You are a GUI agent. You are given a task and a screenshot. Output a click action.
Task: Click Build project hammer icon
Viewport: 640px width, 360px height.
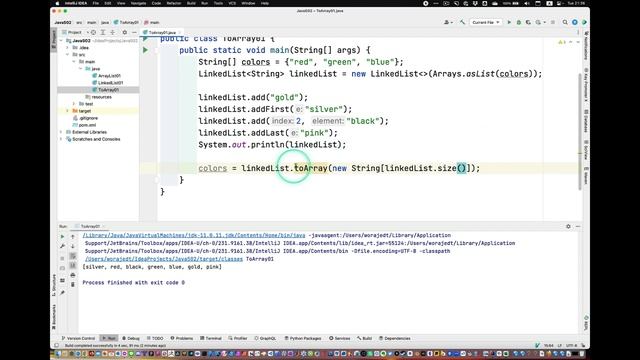tap(462, 22)
